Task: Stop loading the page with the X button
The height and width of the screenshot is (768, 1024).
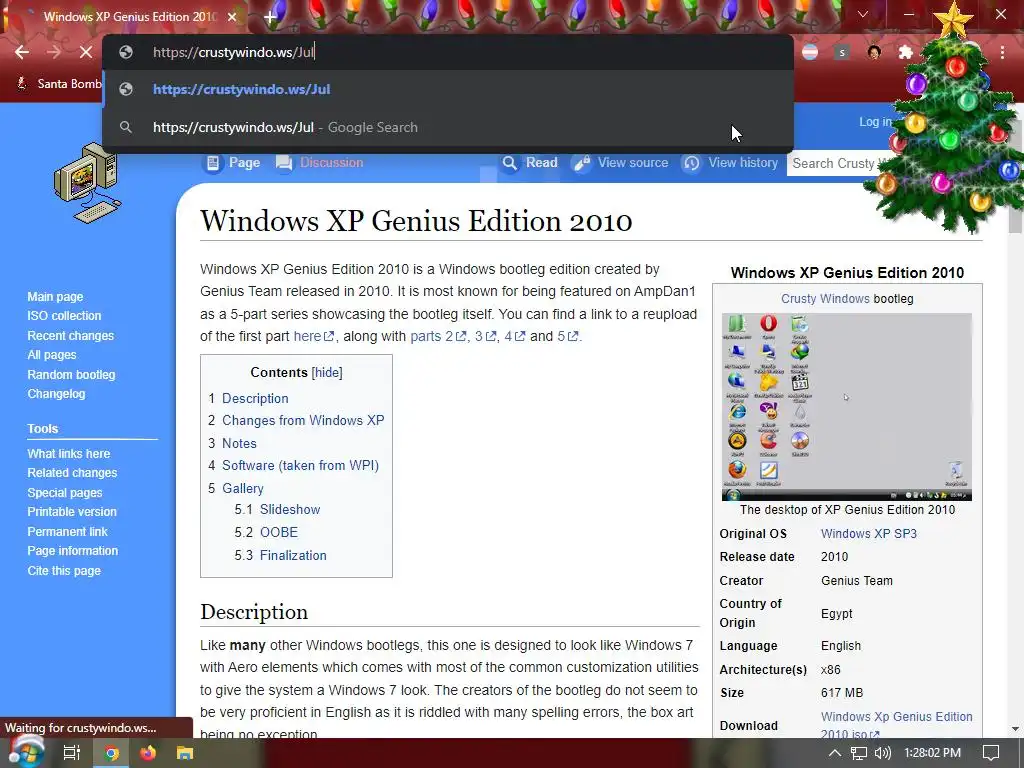Action: click(86, 52)
